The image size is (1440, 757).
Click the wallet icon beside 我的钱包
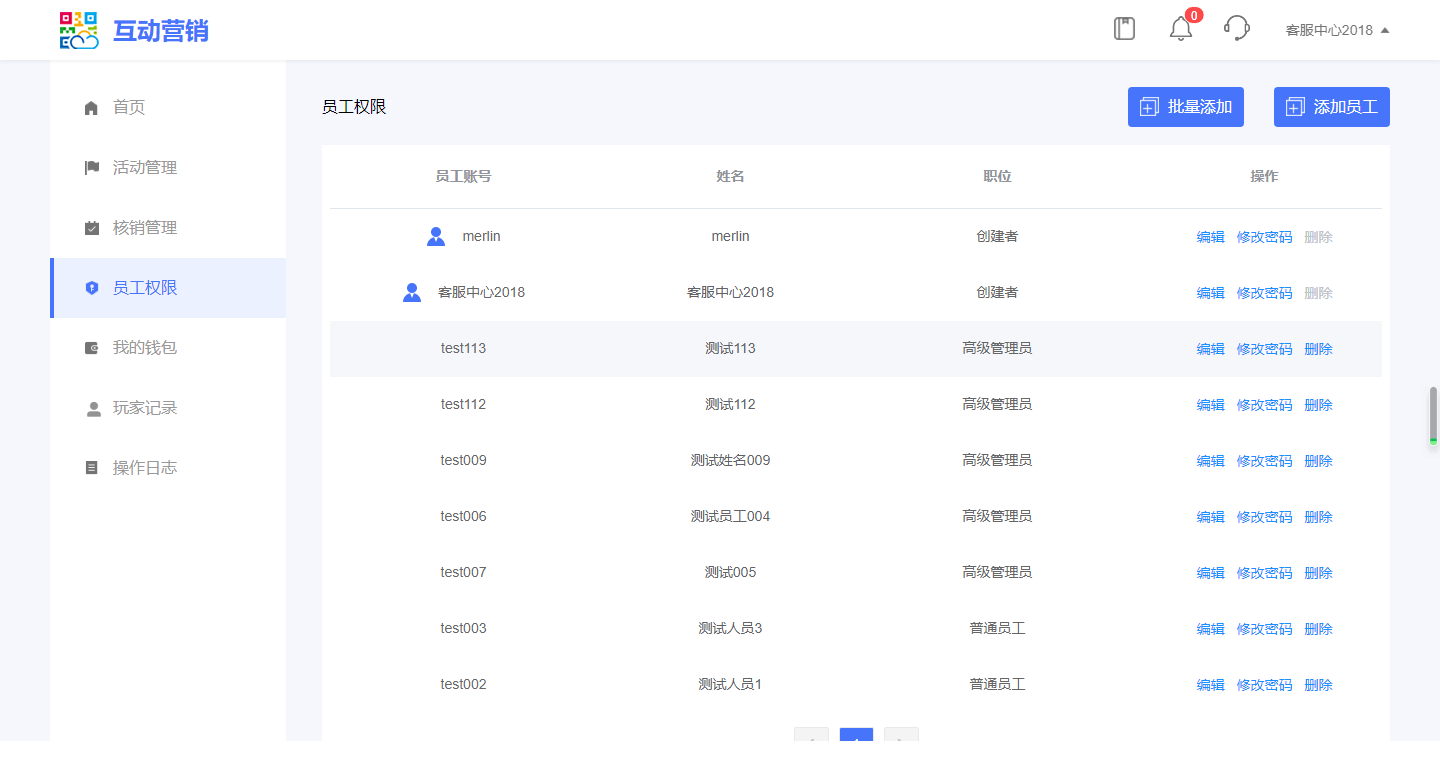[92, 348]
